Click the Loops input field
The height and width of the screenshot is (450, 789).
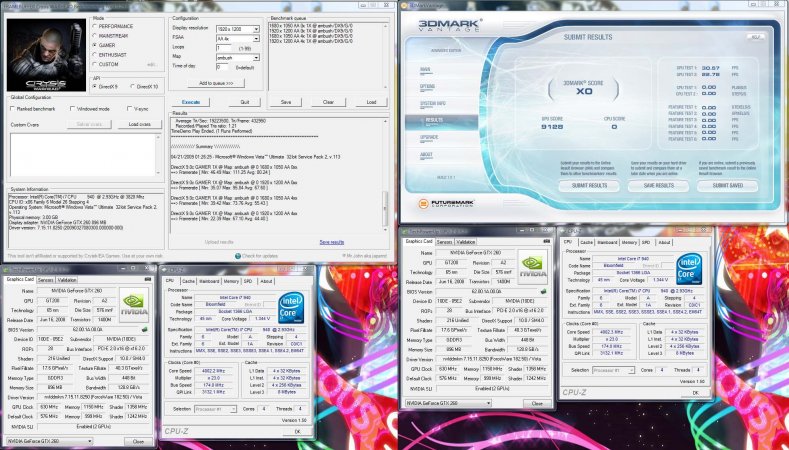(x=223, y=48)
